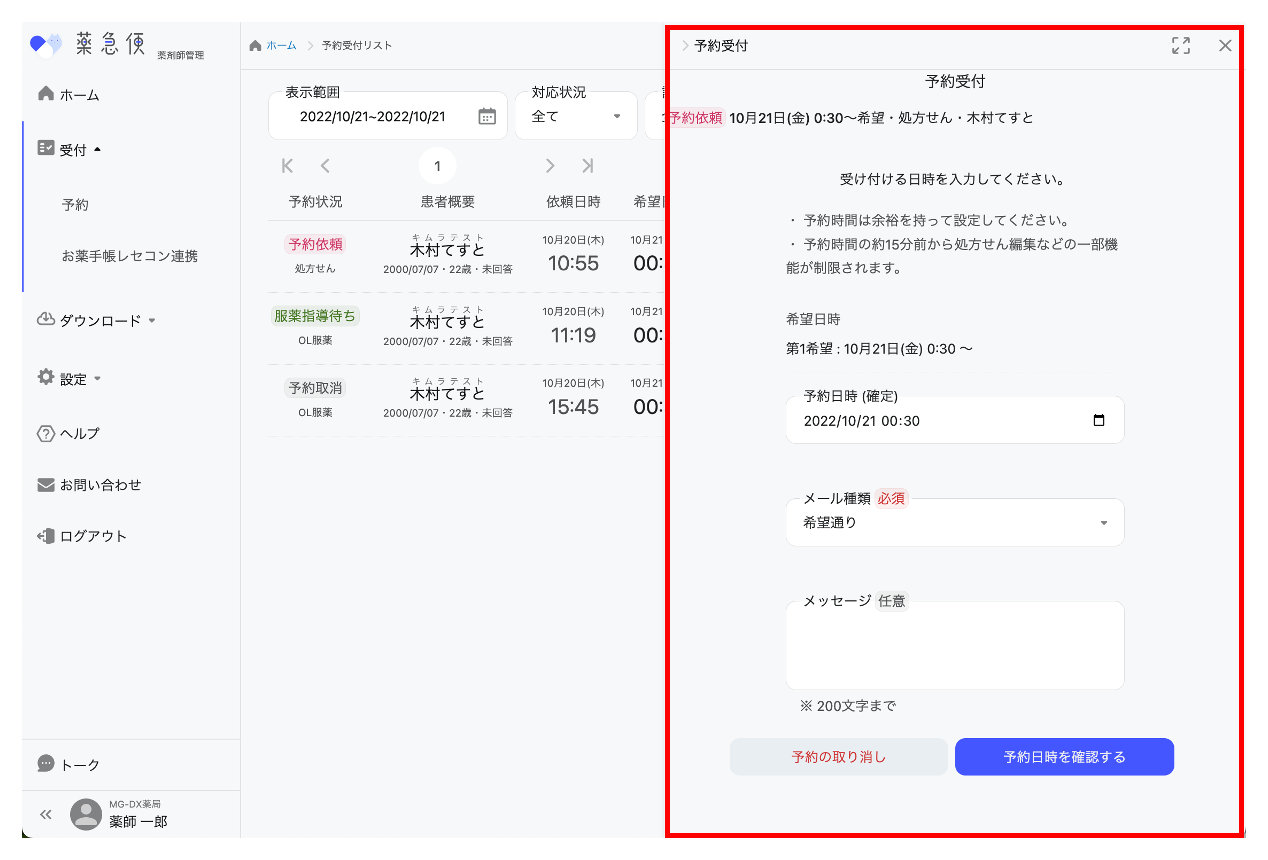This screenshot has width=1268, height=860.
Task: Open calendar picker in 予約日時 field
Action: coord(1099,421)
